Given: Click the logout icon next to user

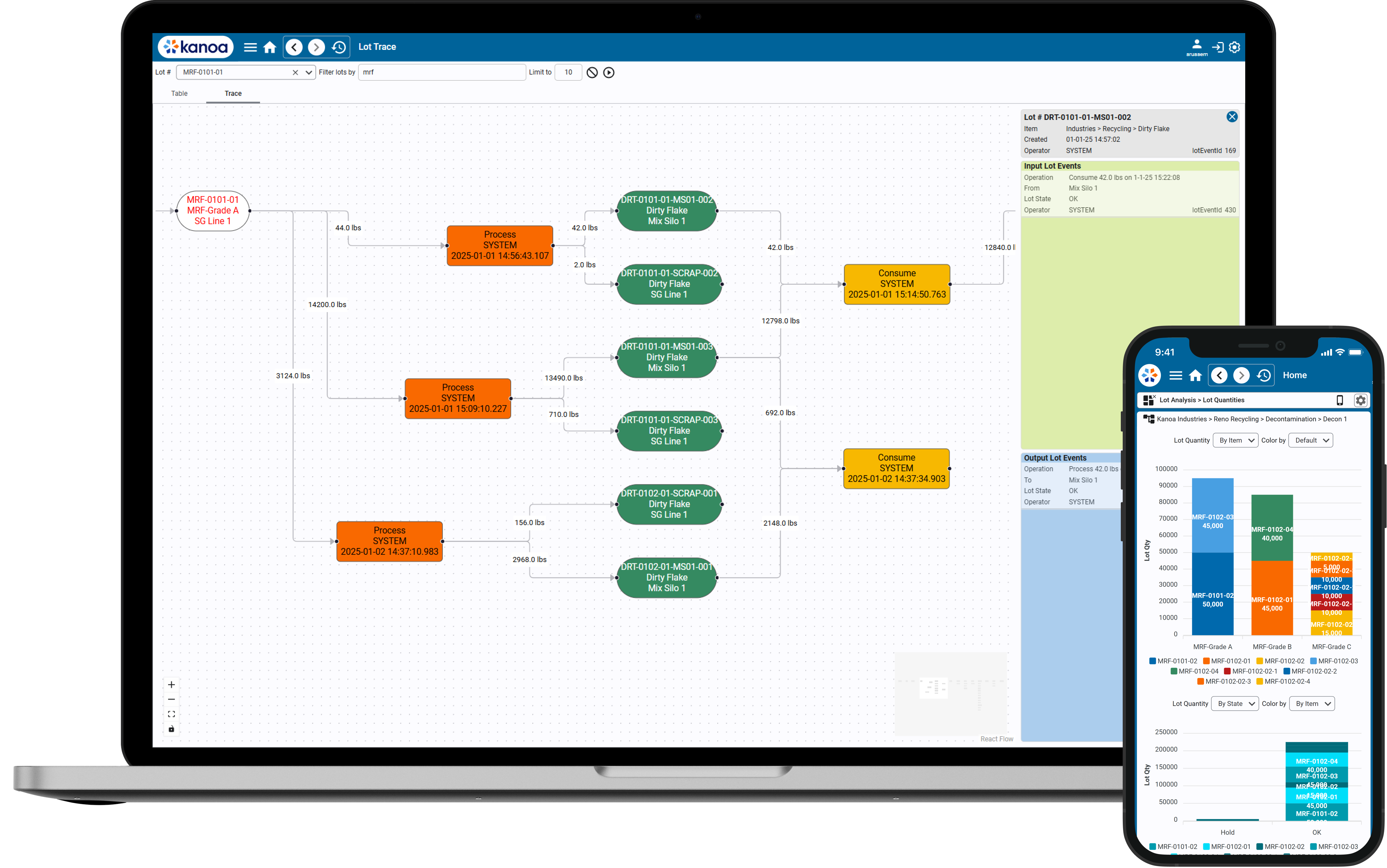Looking at the screenshot, I should (x=1217, y=47).
